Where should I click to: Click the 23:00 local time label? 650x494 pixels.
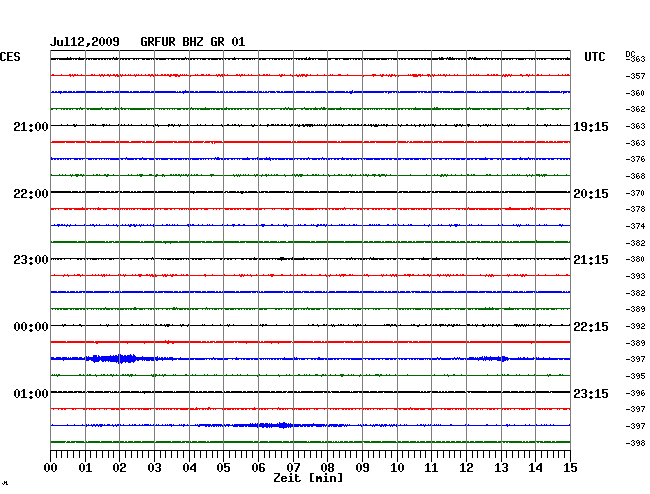pos(31,260)
